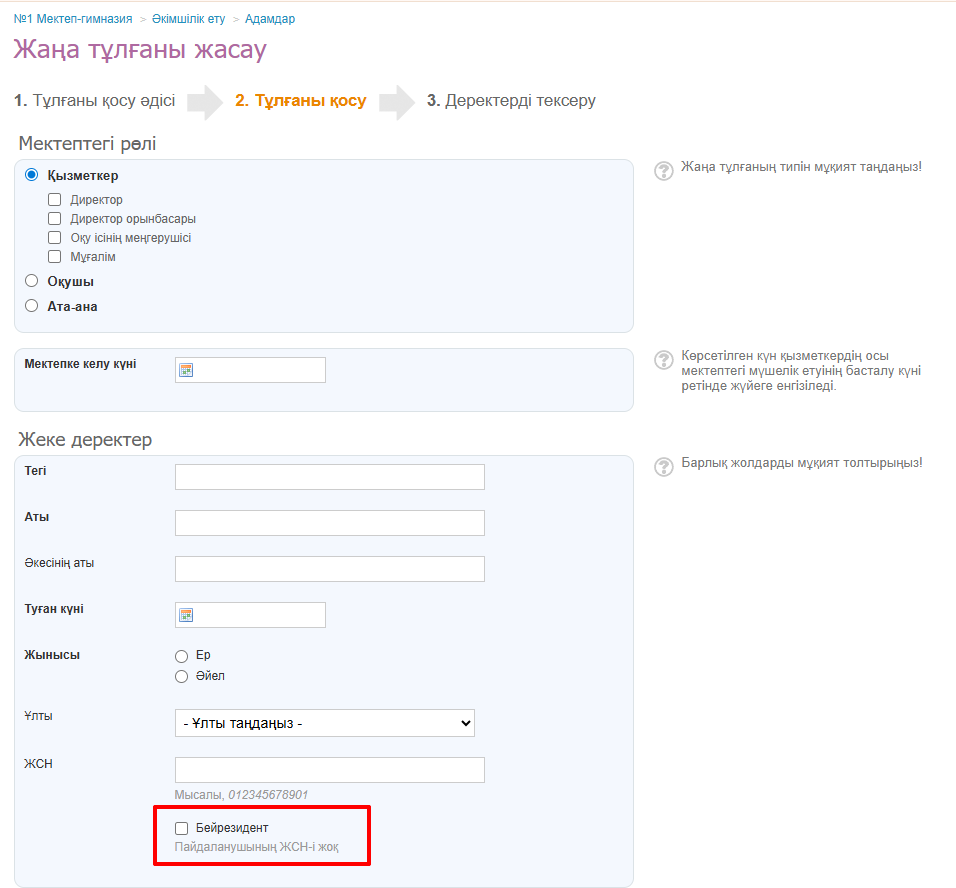Click the ЖСН input field

click(x=329, y=770)
